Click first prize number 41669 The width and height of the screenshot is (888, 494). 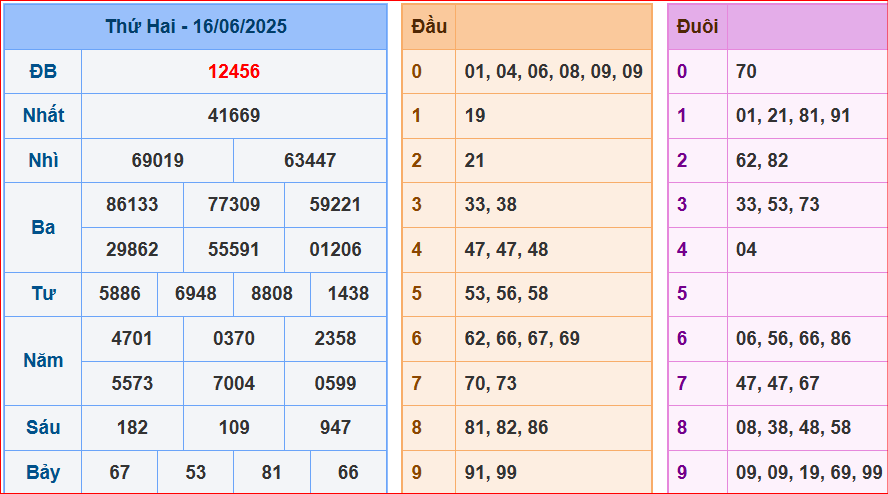click(234, 116)
